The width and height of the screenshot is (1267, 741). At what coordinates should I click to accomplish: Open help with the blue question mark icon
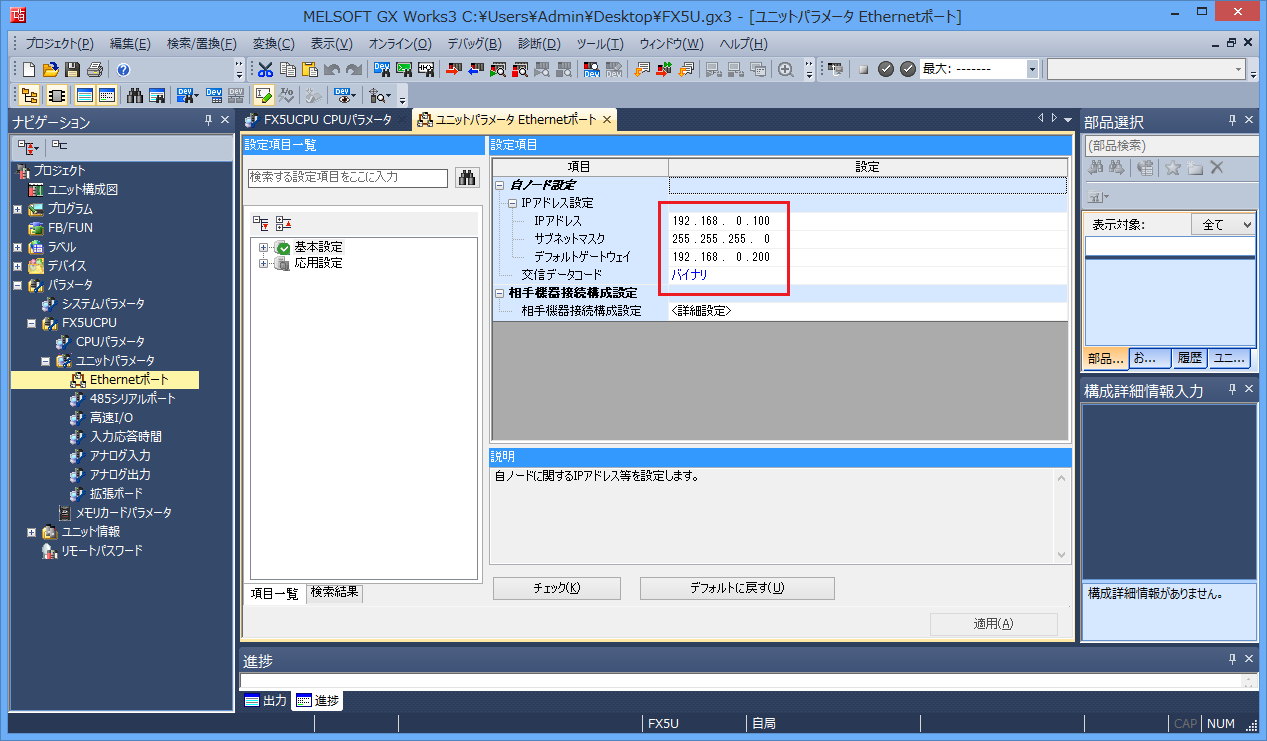(123, 69)
